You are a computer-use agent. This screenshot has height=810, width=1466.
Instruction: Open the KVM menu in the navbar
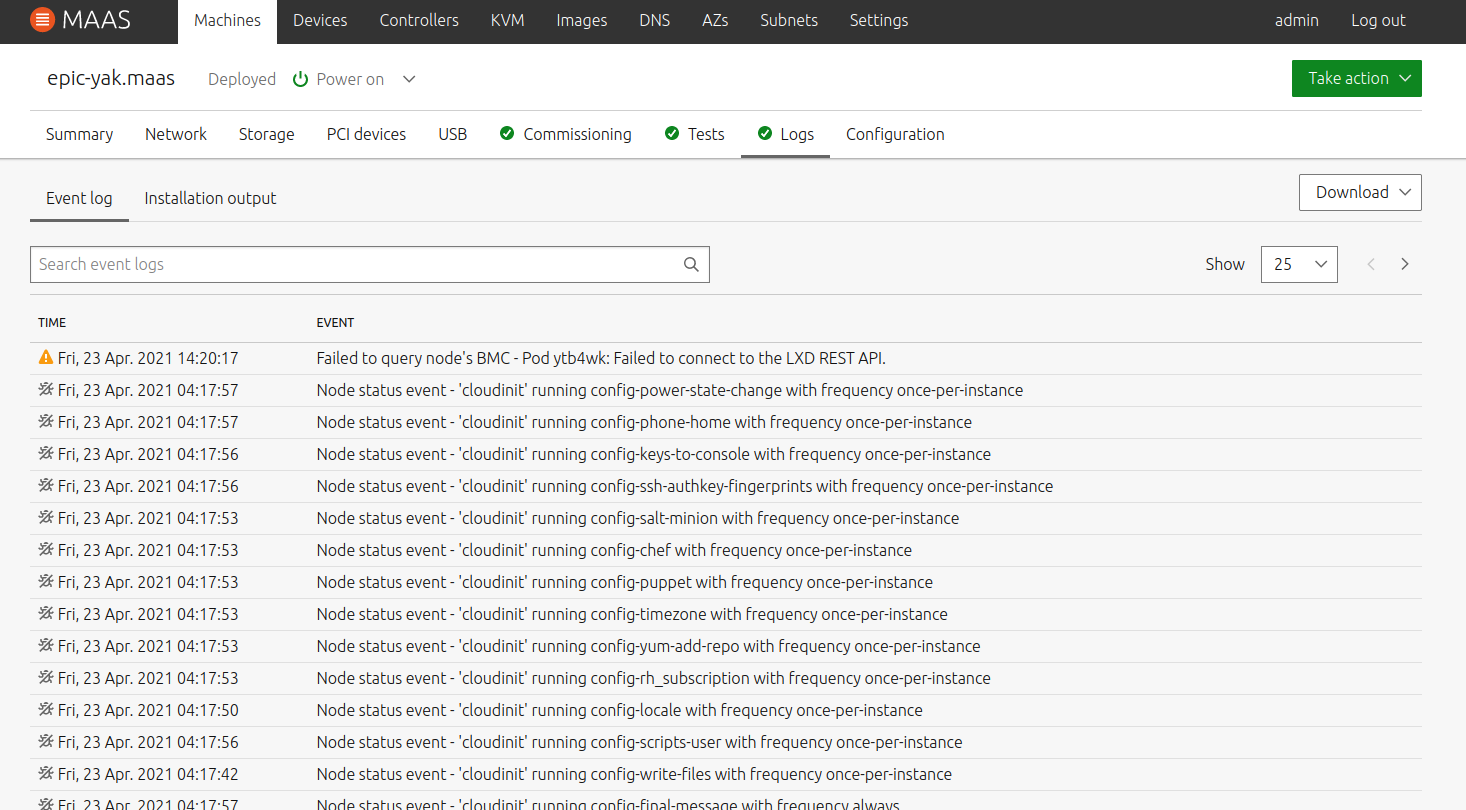507,20
